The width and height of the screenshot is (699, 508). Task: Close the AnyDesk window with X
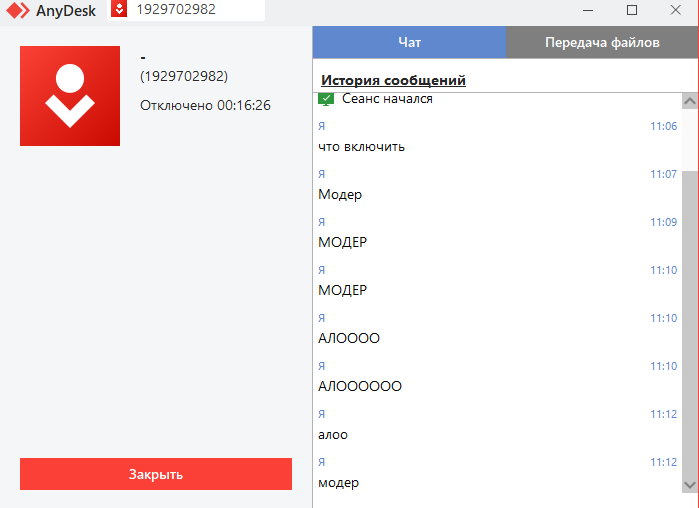point(675,10)
